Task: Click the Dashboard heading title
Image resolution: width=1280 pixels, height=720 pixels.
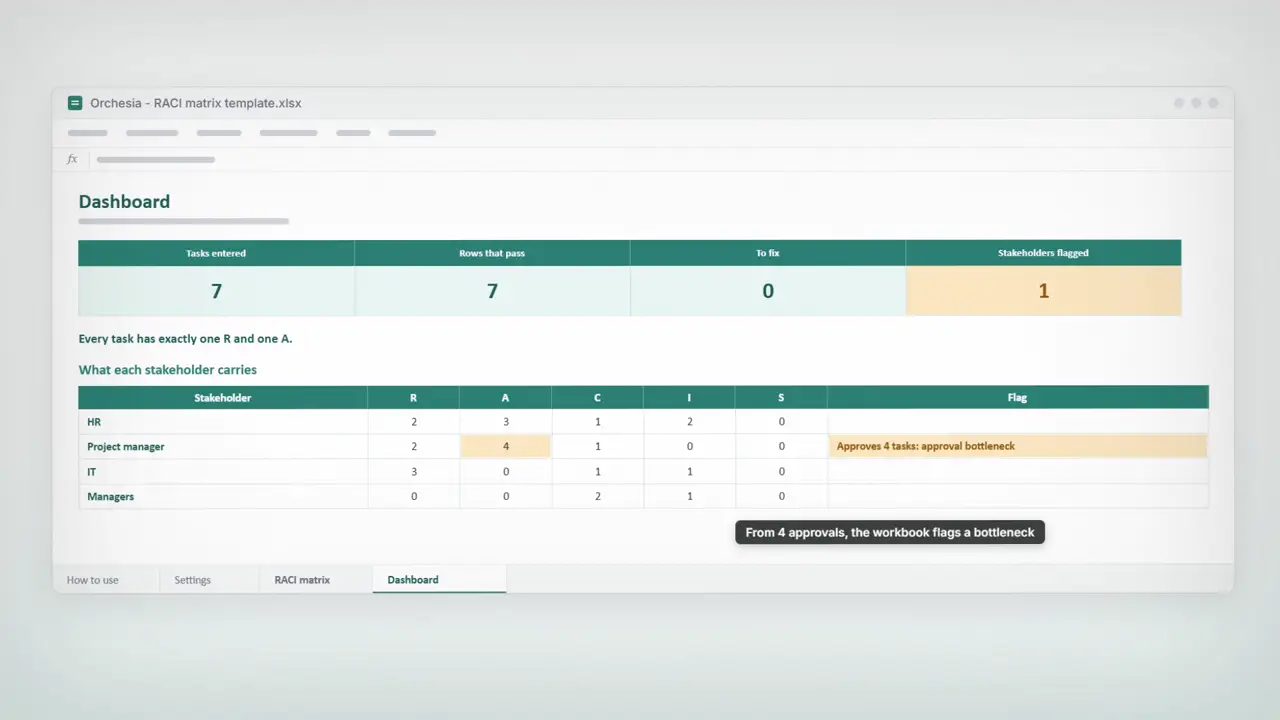Action: (x=124, y=202)
